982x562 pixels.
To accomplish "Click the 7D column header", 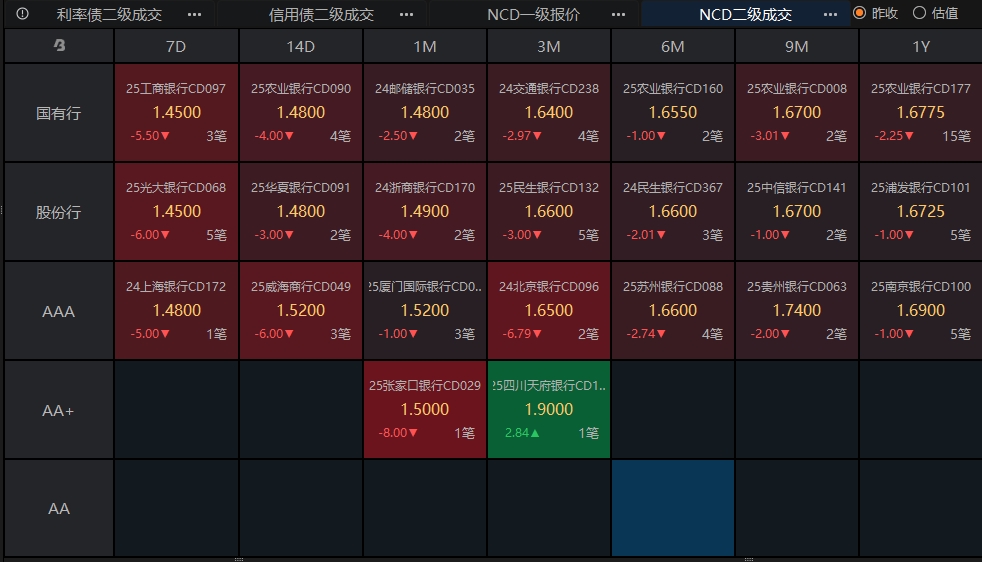I will [176, 46].
